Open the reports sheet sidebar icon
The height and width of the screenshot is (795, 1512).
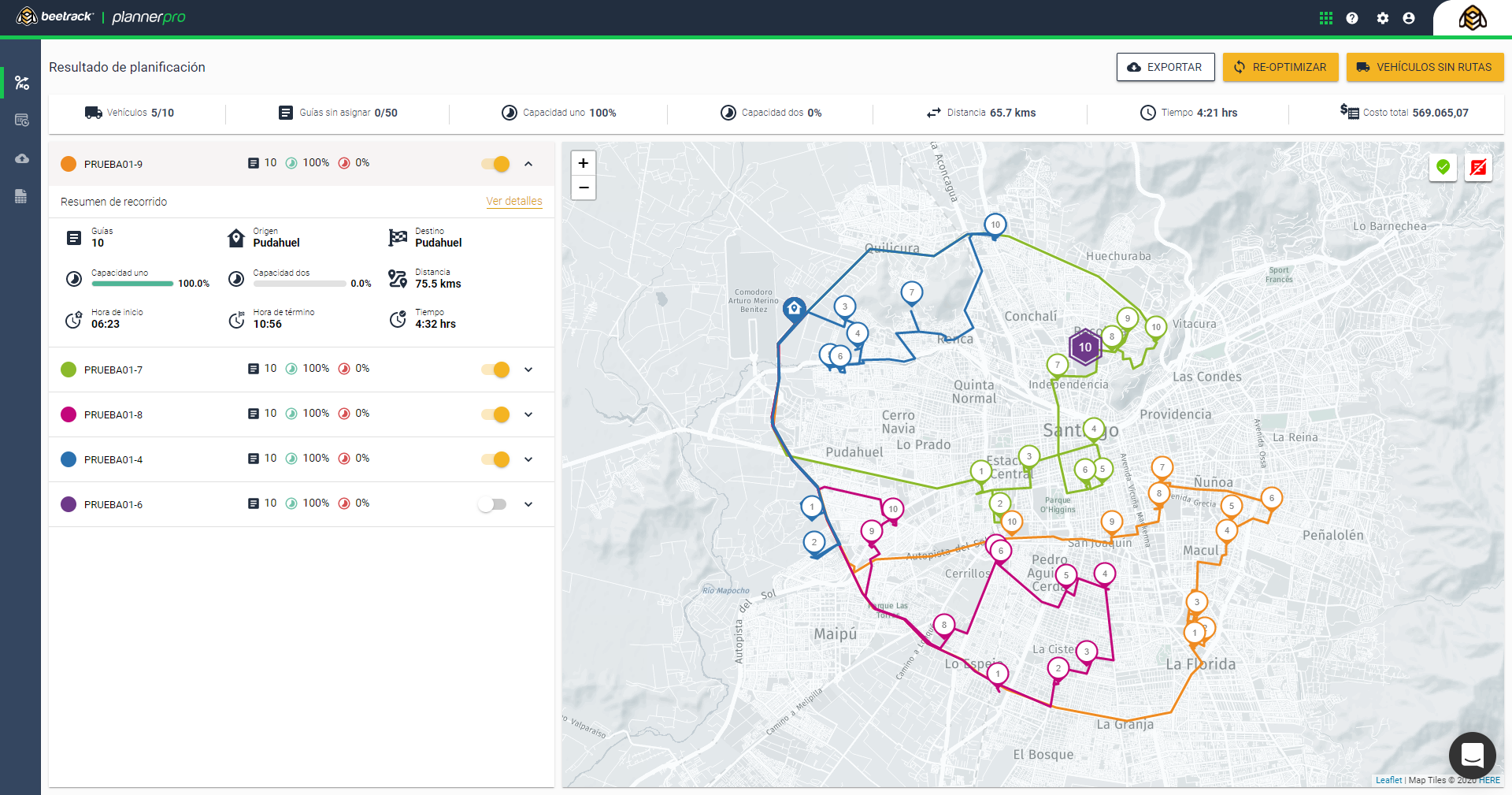[x=21, y=196]
